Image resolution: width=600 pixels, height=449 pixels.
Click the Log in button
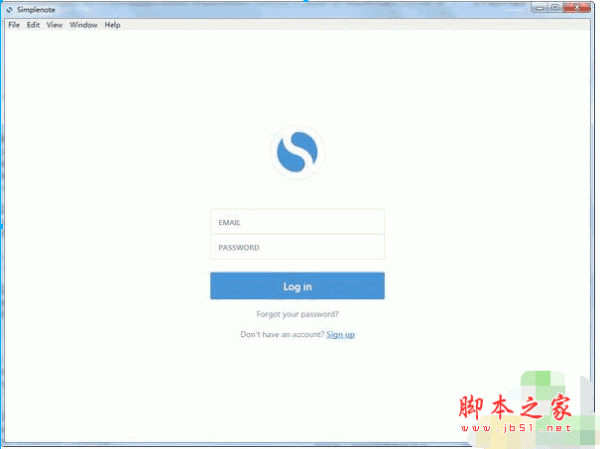tap(297, 286)
